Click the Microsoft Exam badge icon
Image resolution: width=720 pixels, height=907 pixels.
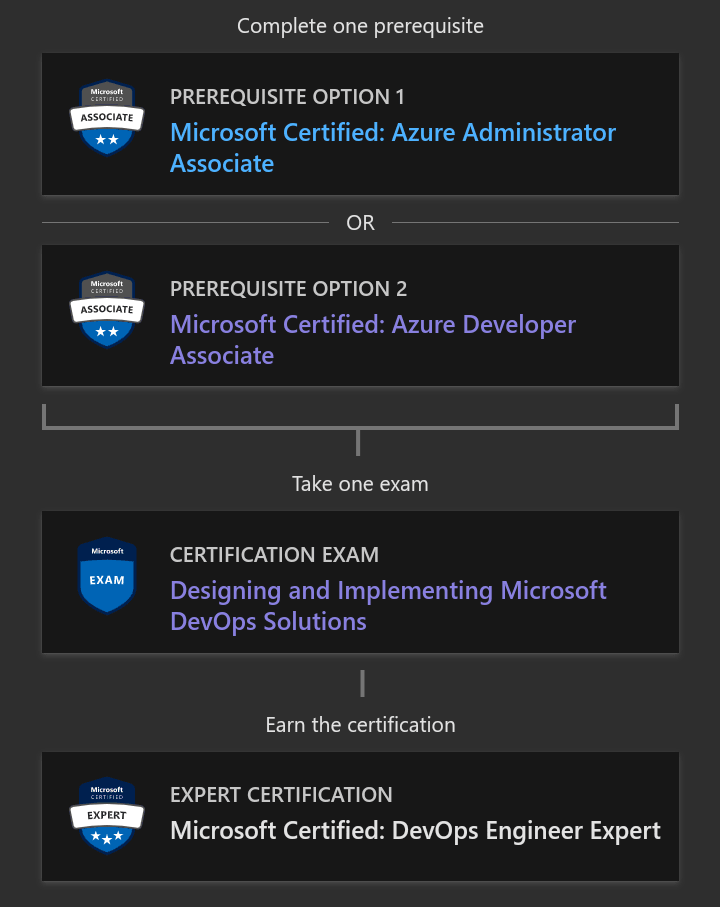coord(107,575)
